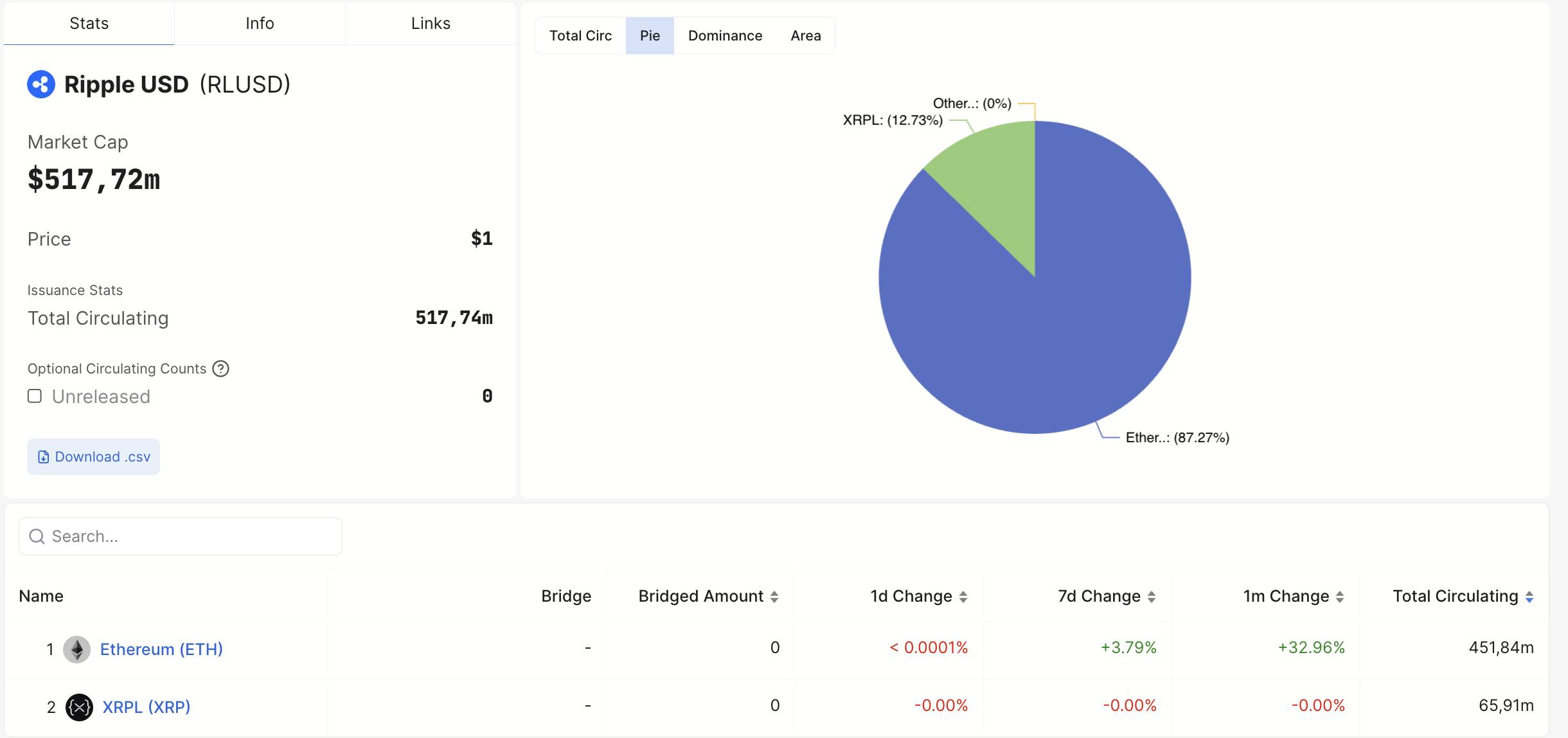1568x738 pixels.
Task: Open the Optional Circulating Counts help icon
Action: (x=220, y=368)
